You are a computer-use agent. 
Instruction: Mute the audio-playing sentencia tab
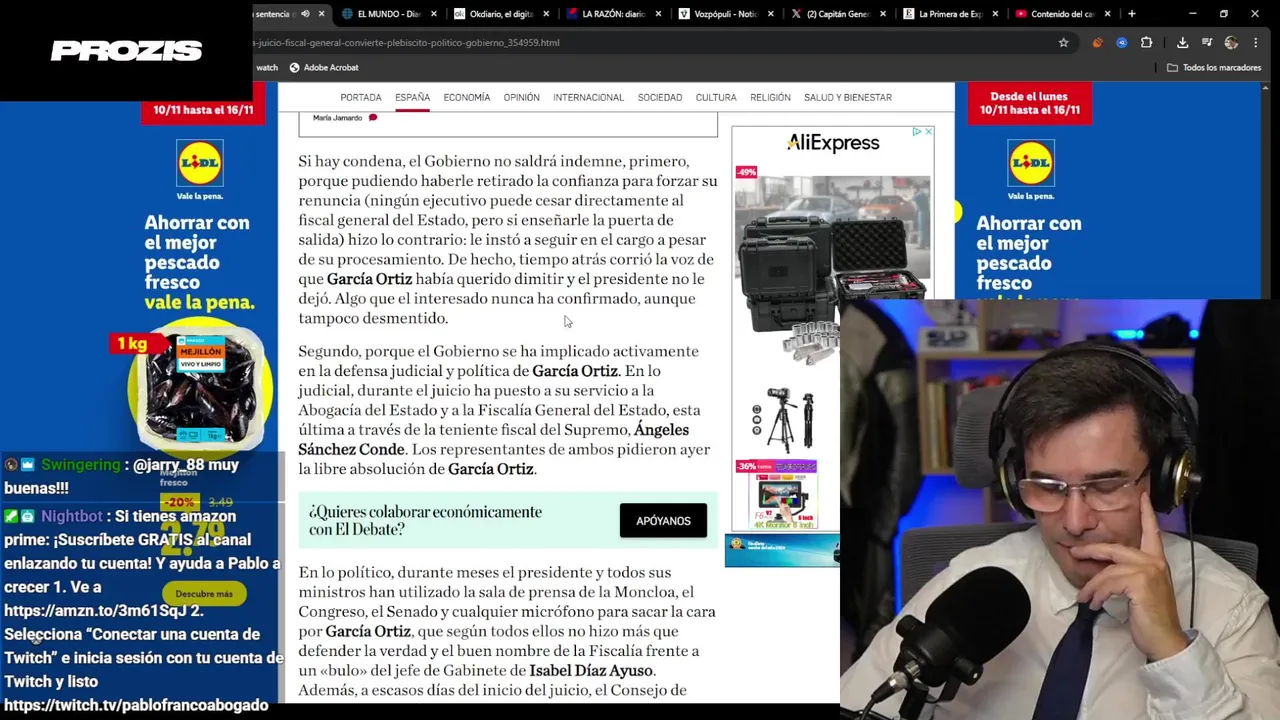pos(305,14)
